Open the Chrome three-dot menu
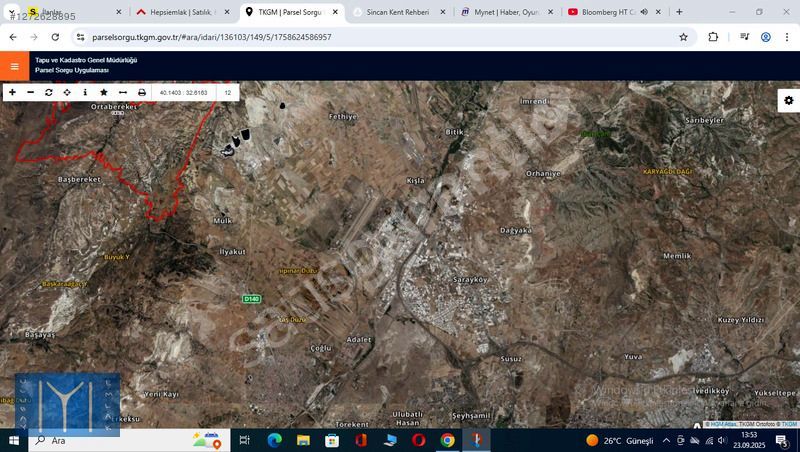Screen dimensions: 800x452 click(787, 37)
